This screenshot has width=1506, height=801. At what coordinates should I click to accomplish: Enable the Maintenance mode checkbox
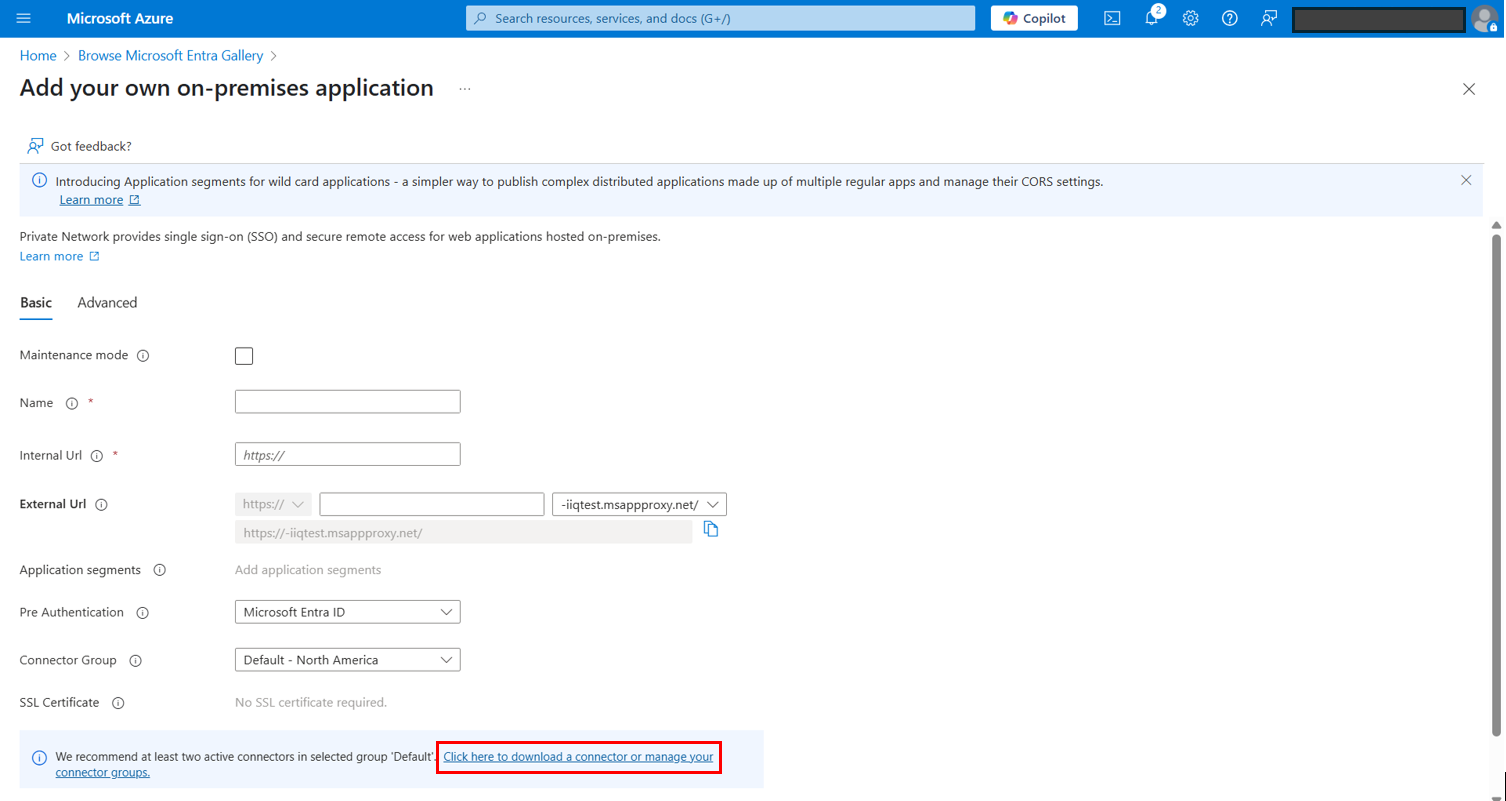click(244, 356)
